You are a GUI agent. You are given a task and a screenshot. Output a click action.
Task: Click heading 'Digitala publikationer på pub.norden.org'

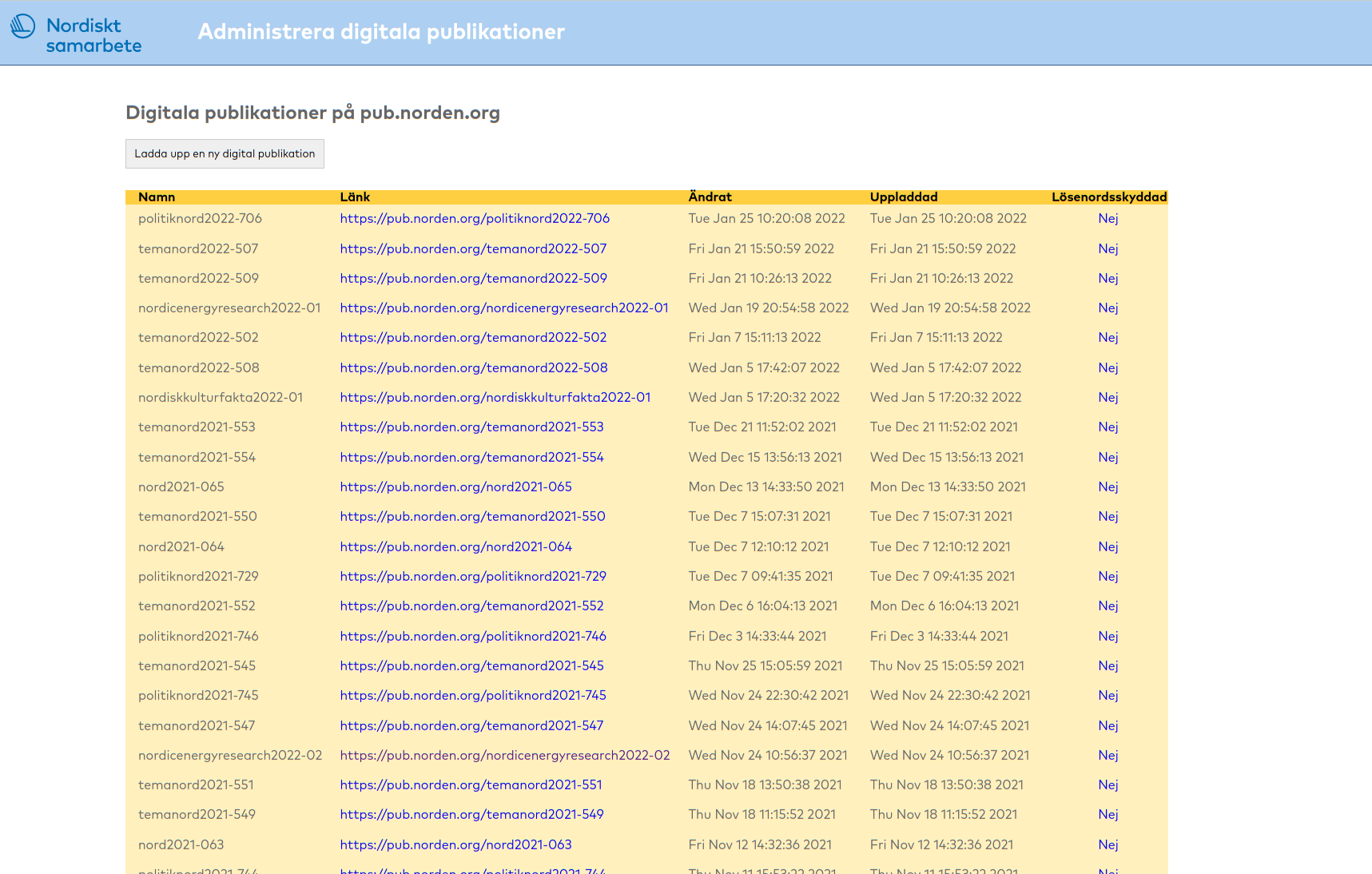coord(313,113)
